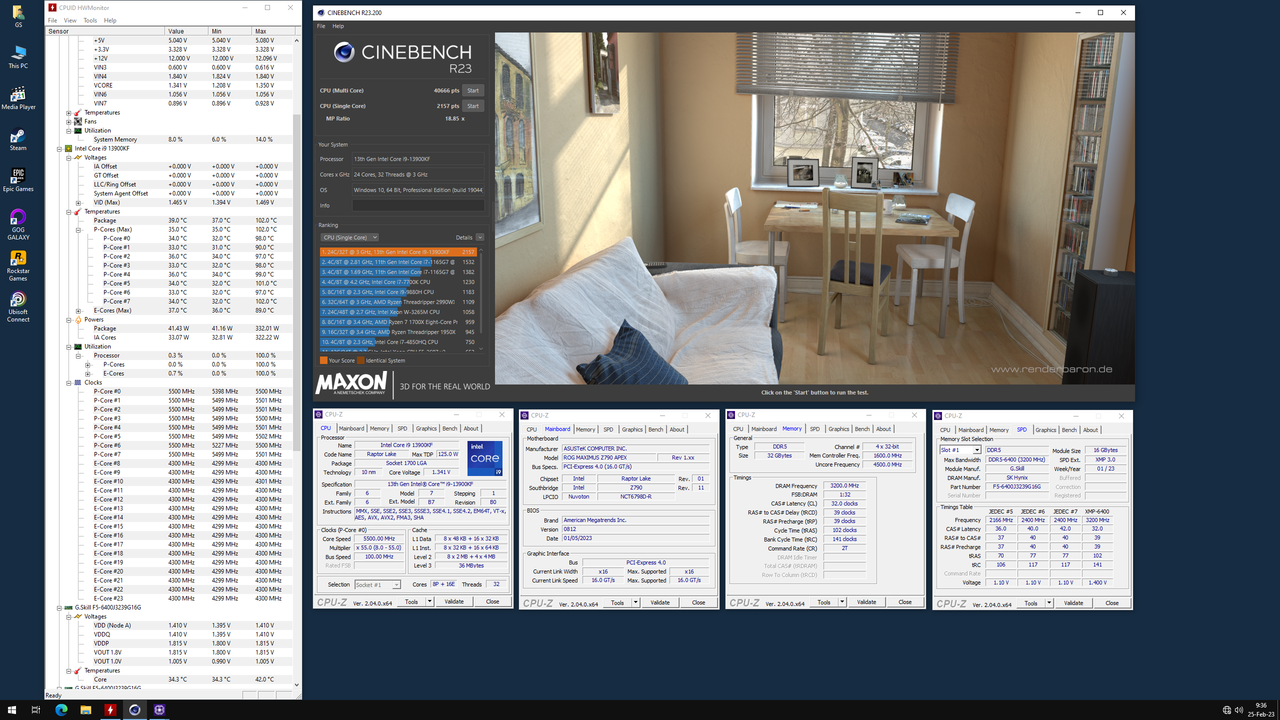Click the HWMonitor title bar icon
The image size is (1280, 720).
click(x=52, y=7)
